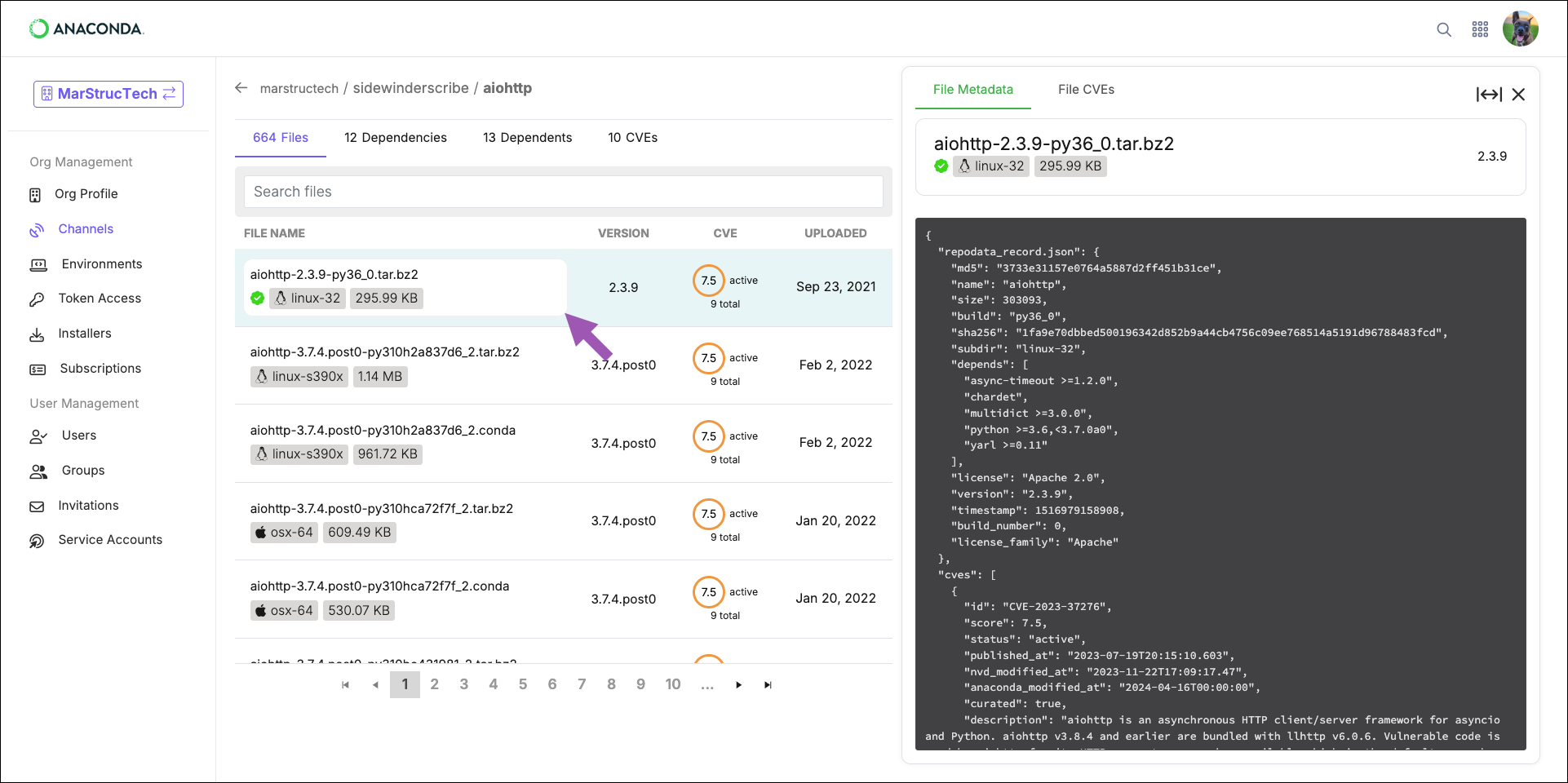Close the file metadata panel
Image resolution: width=1568 pixels, height=783 pixels.
click(x=1518, y=95)
